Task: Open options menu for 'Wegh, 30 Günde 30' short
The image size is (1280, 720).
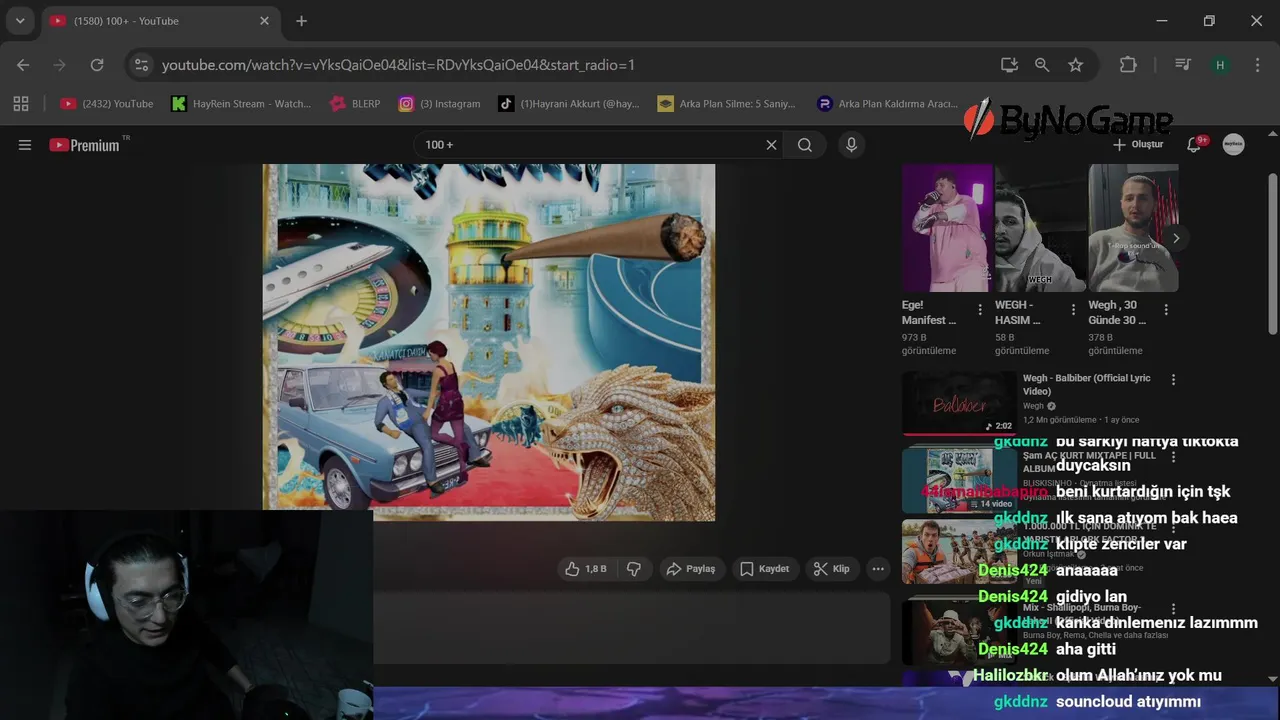Action: click(x=1166, y=310)
